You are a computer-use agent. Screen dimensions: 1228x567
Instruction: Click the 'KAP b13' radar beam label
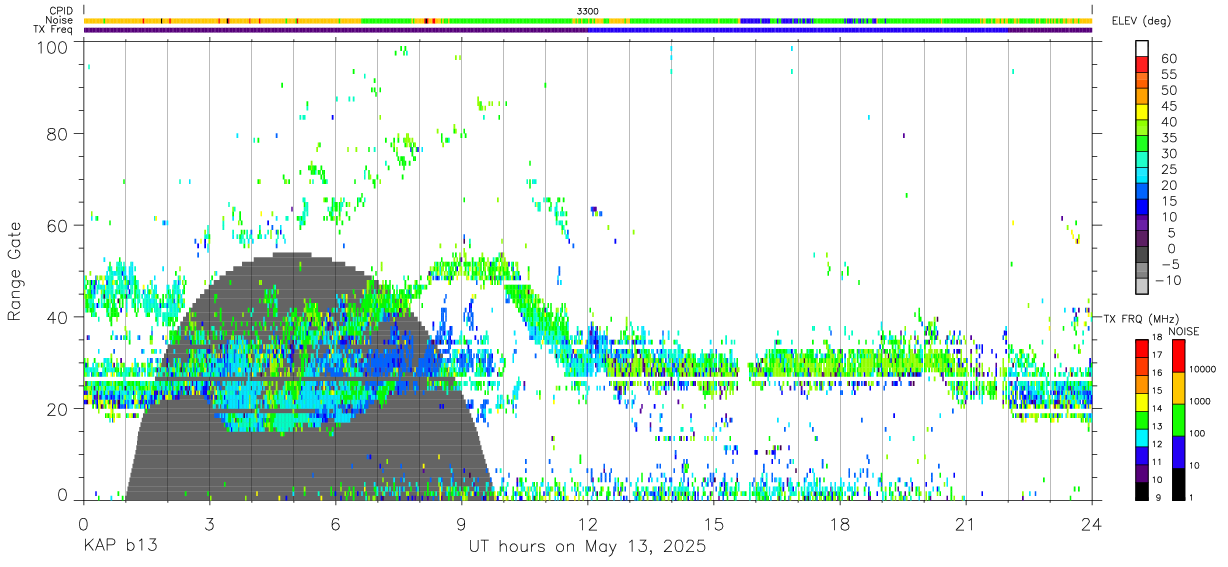(119, 547)
